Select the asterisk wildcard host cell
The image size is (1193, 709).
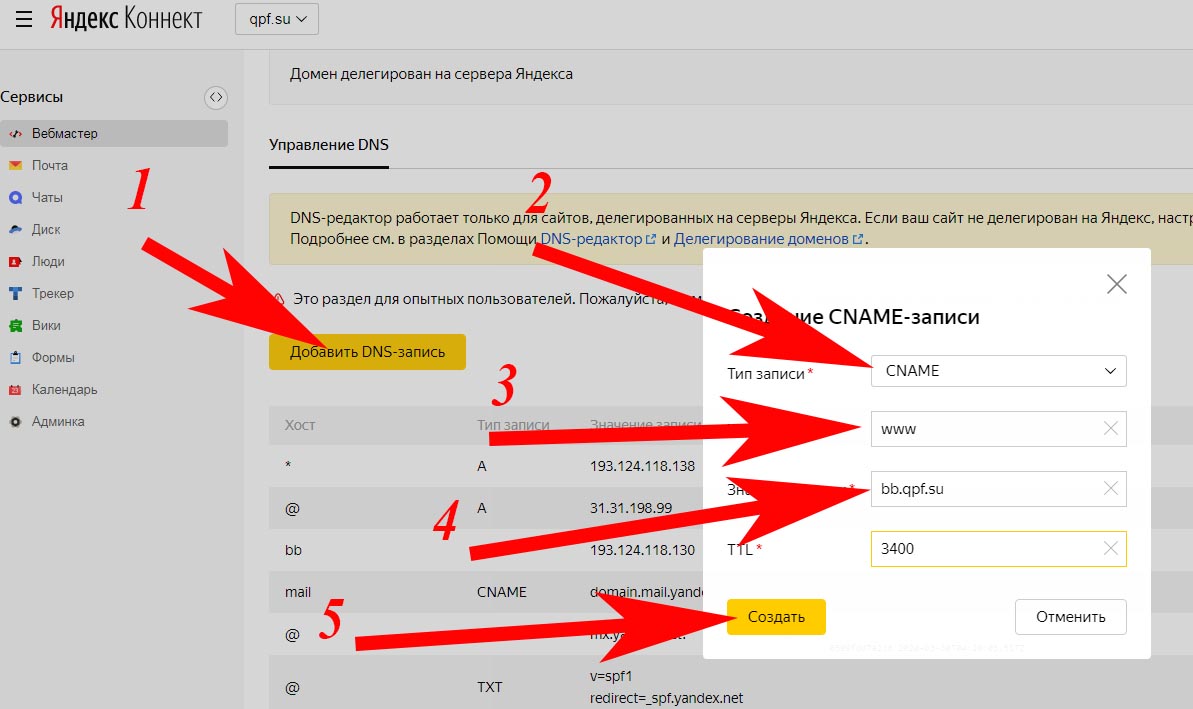coord(288,465)
